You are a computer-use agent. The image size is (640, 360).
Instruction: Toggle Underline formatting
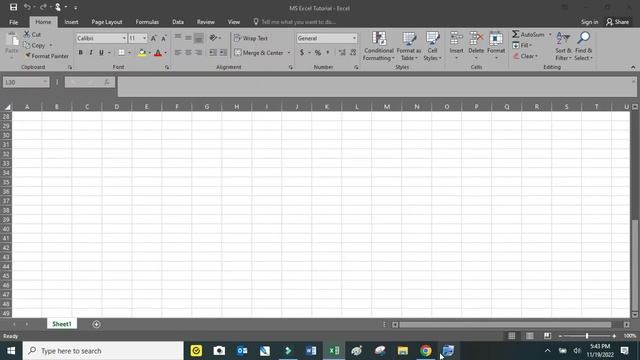[x=101, y=52]
